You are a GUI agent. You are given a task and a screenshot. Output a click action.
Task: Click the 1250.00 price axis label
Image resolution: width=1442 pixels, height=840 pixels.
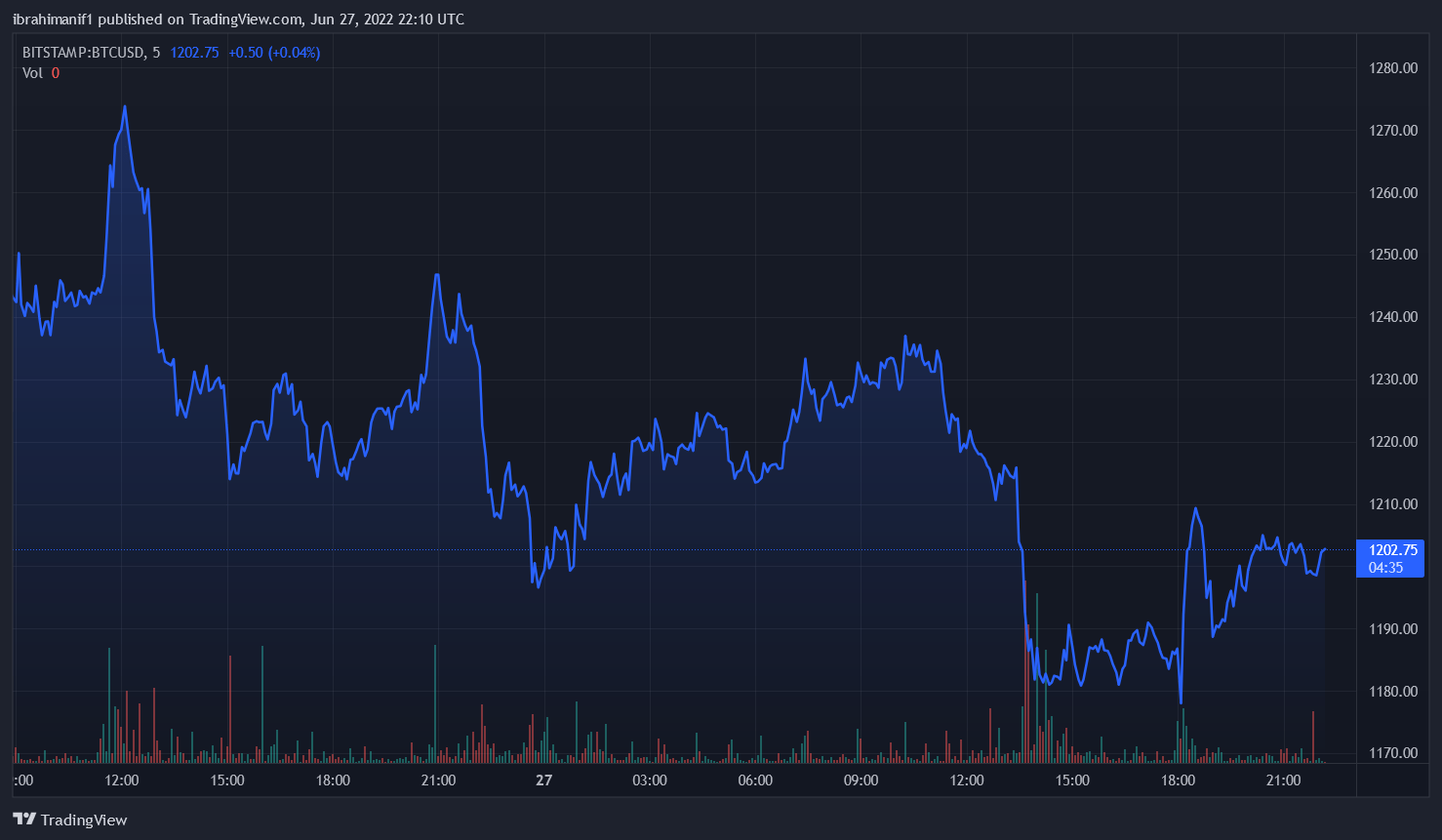pyautogui.click(x=1393, y=255)
